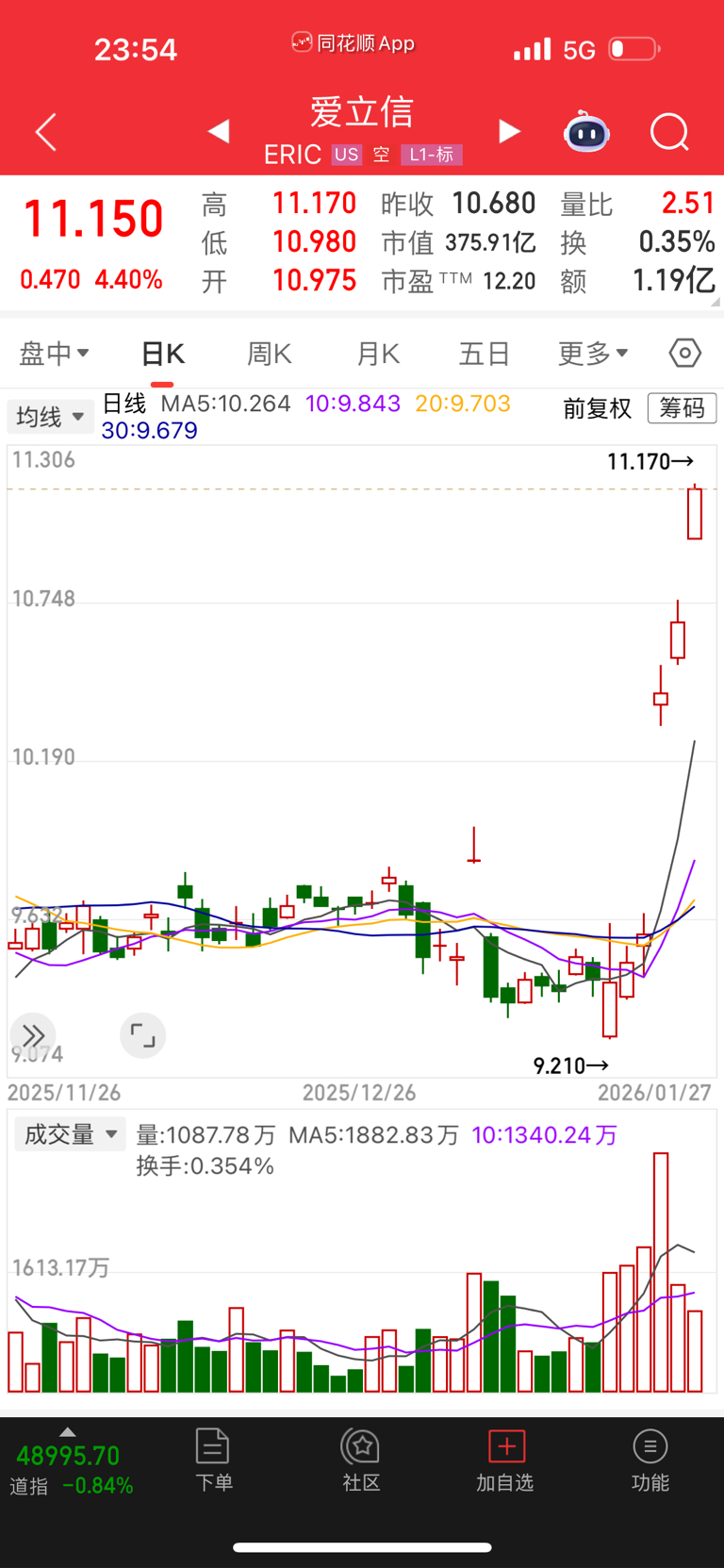Go back with the left arrow icon

(x=46, y=132)
